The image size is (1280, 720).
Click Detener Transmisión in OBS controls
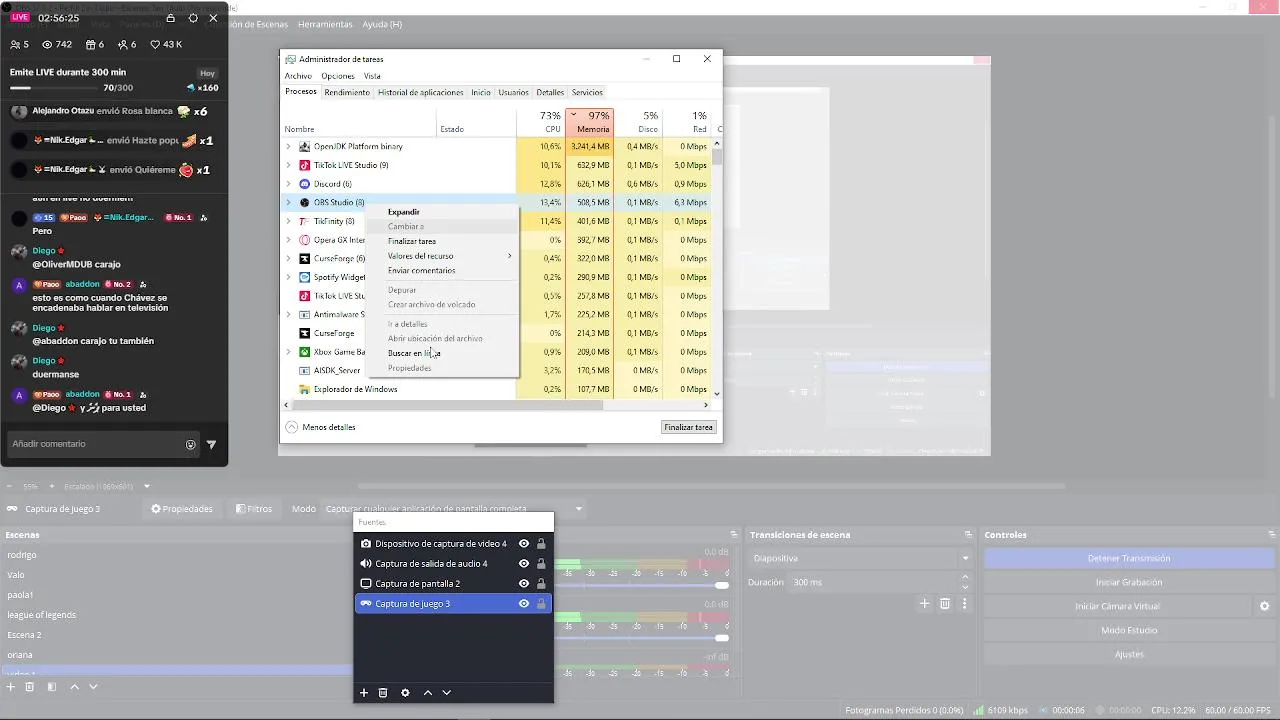[x=1129, y=558]
